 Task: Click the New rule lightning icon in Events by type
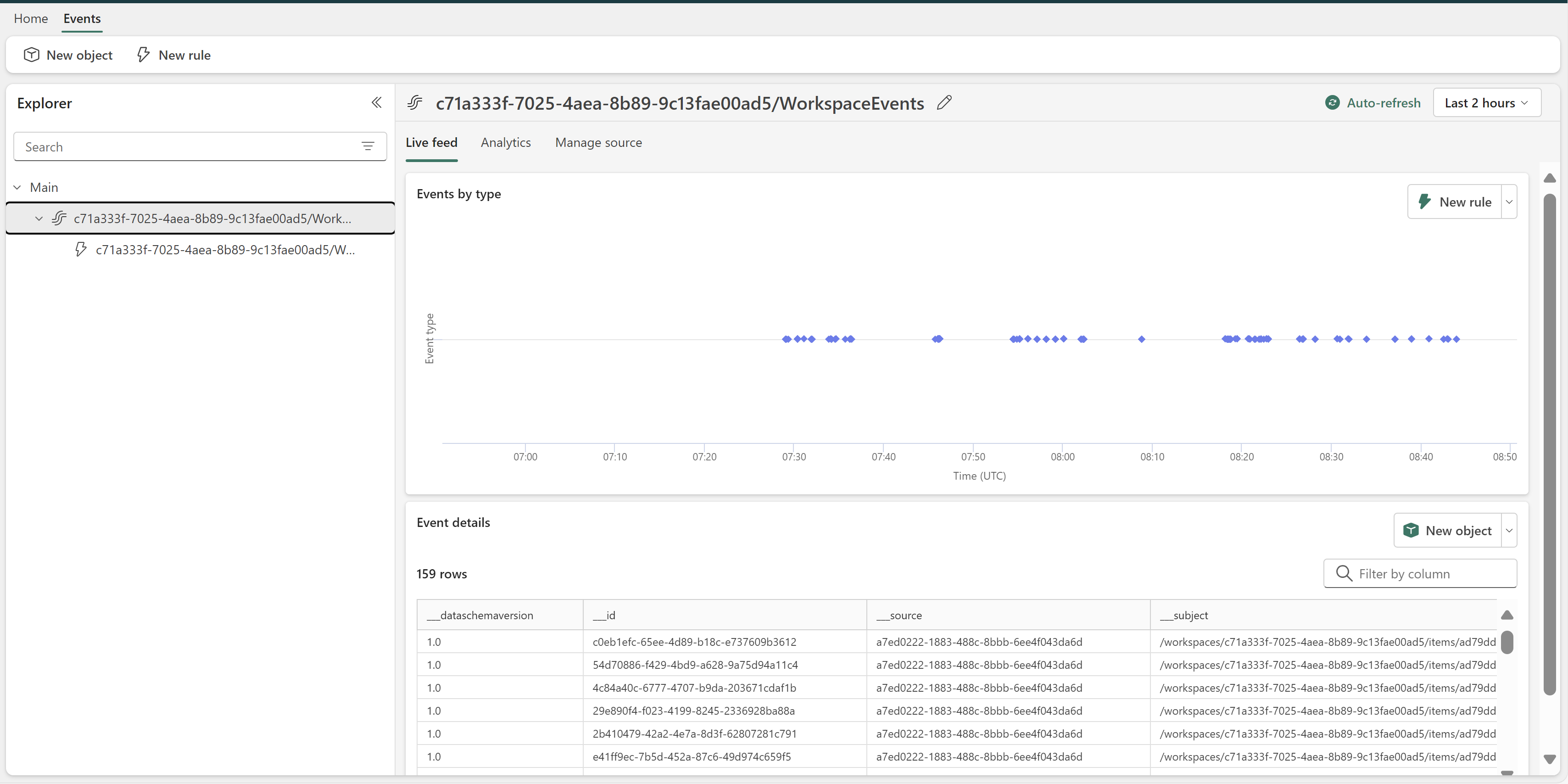click(1425, 202)
